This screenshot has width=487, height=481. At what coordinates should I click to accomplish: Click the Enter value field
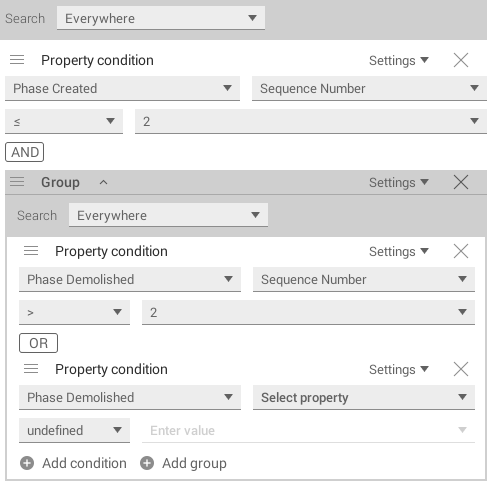coord(308,430)
